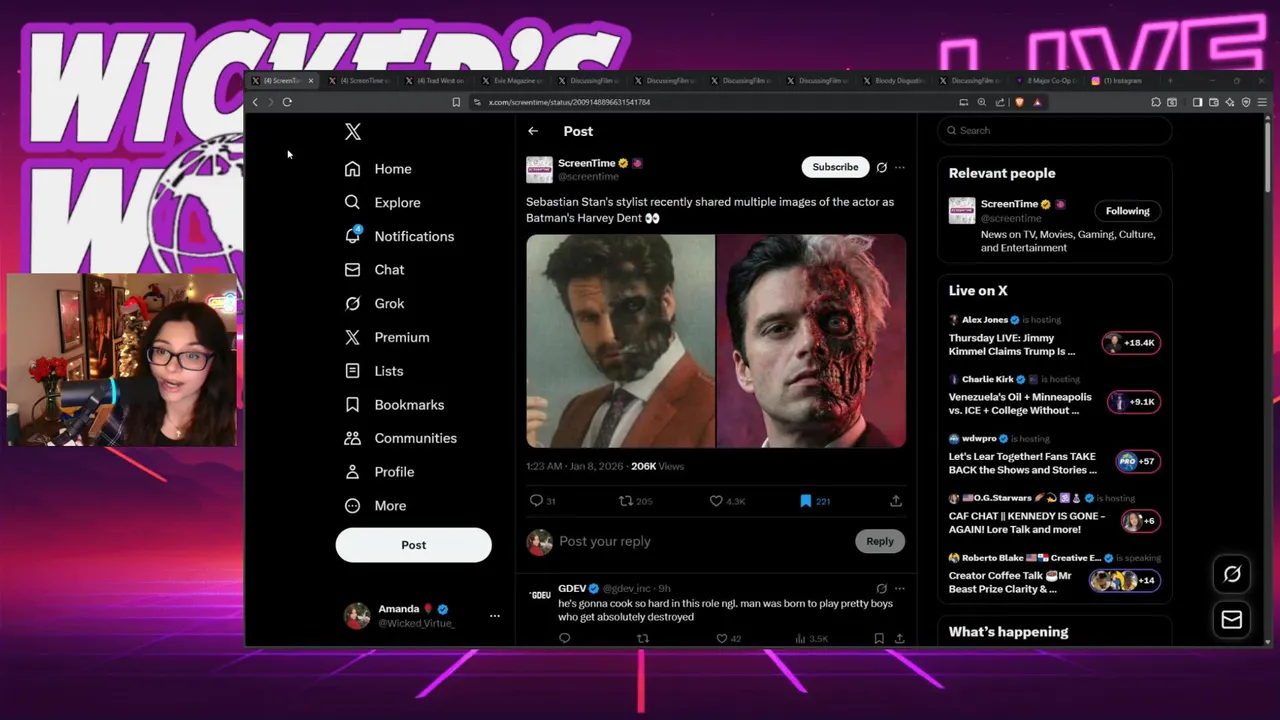Click the Grok icon beside Subscribe
The image size is (1280, 720).
881,167
